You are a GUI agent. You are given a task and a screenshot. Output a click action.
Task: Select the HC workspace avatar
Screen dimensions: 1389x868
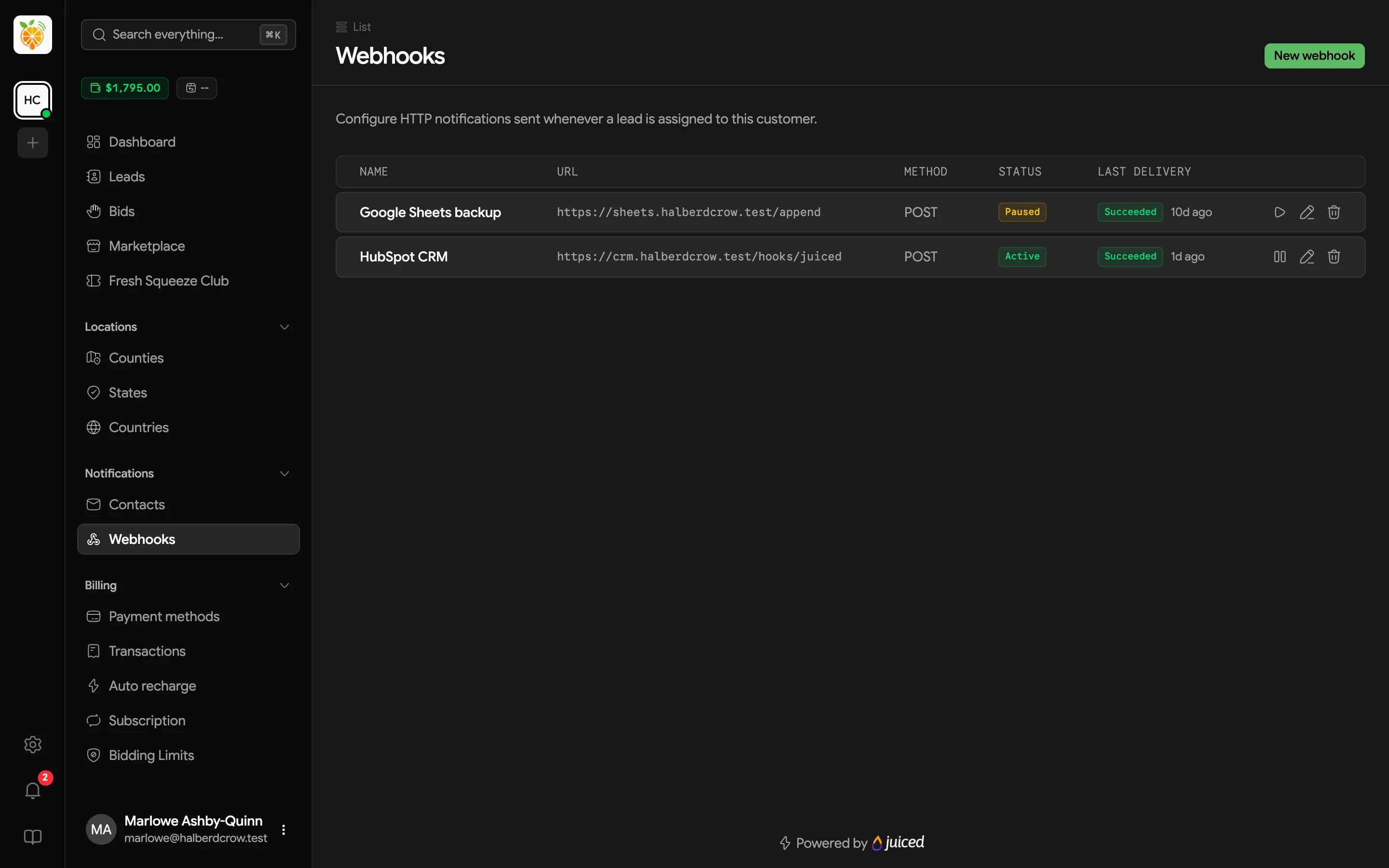coord(33,100)
